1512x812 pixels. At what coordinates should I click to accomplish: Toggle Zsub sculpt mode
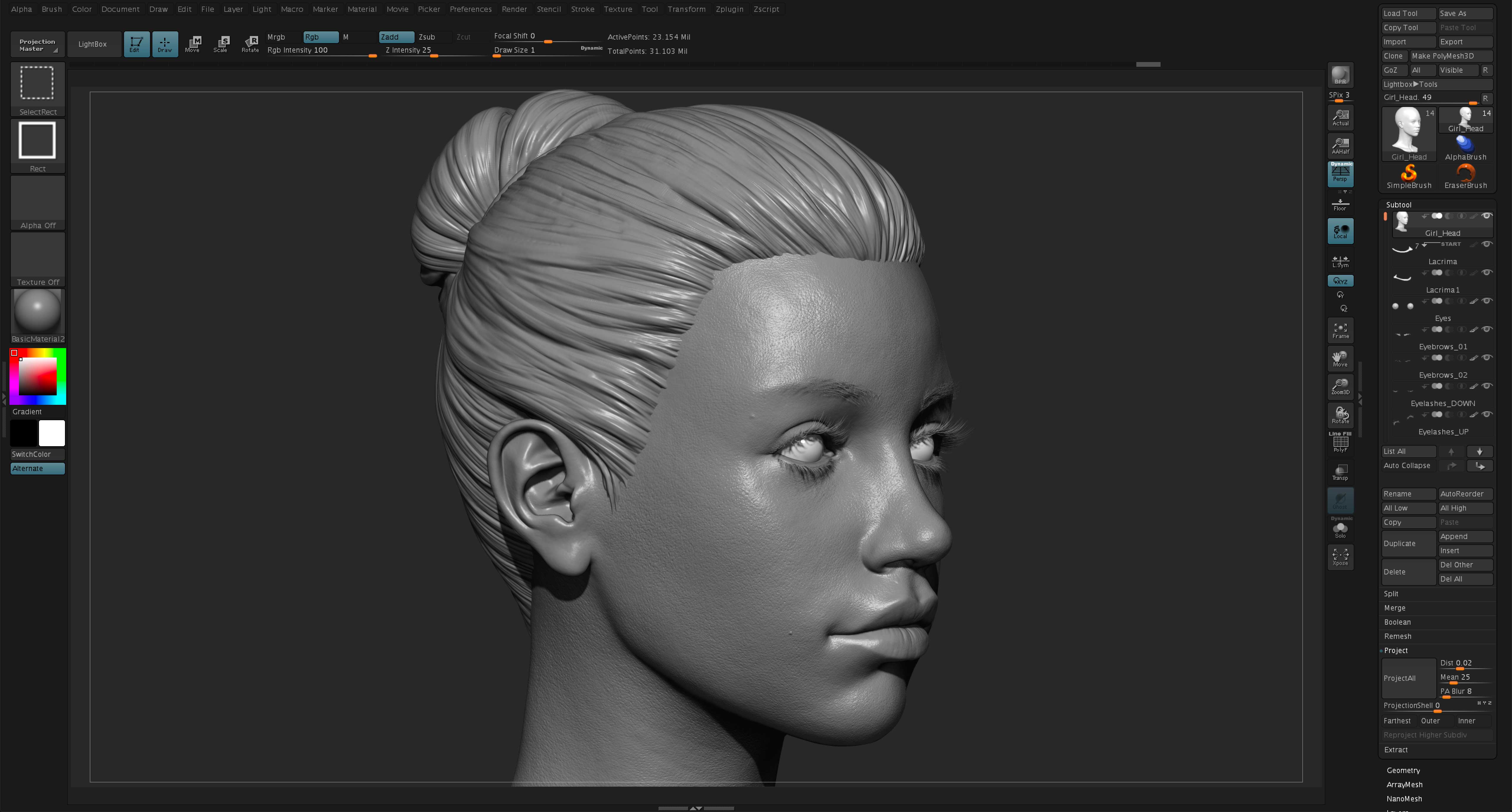433,37
